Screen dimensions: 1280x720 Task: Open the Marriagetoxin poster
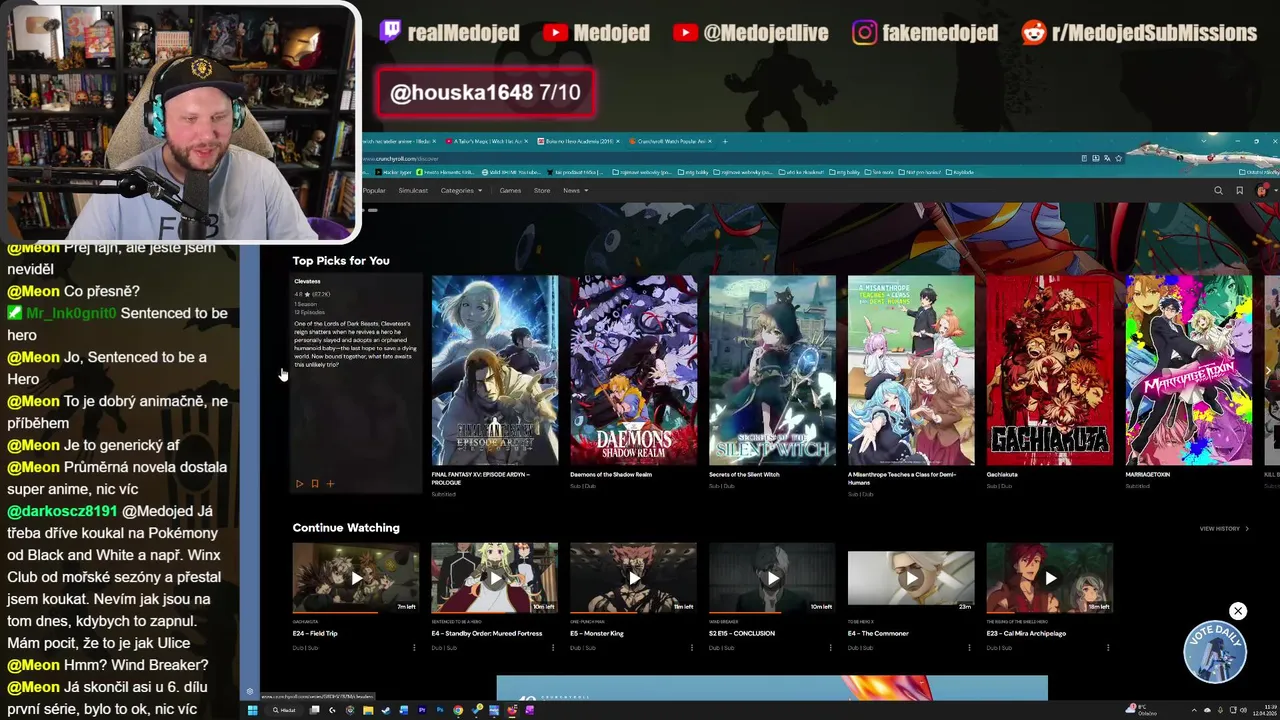(1189, 370)
